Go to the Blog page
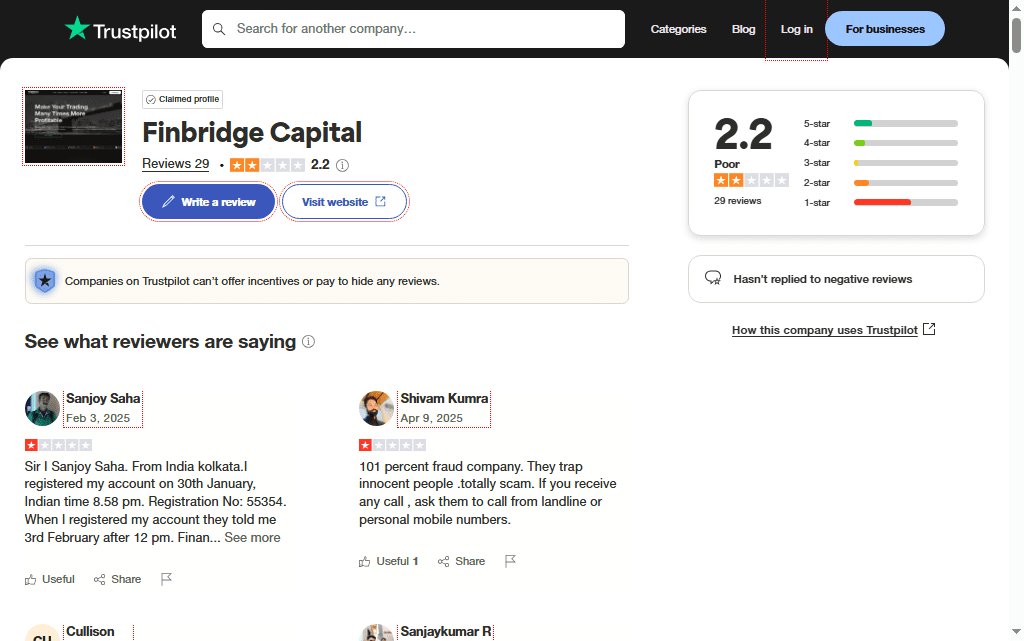 pos(743,29)
